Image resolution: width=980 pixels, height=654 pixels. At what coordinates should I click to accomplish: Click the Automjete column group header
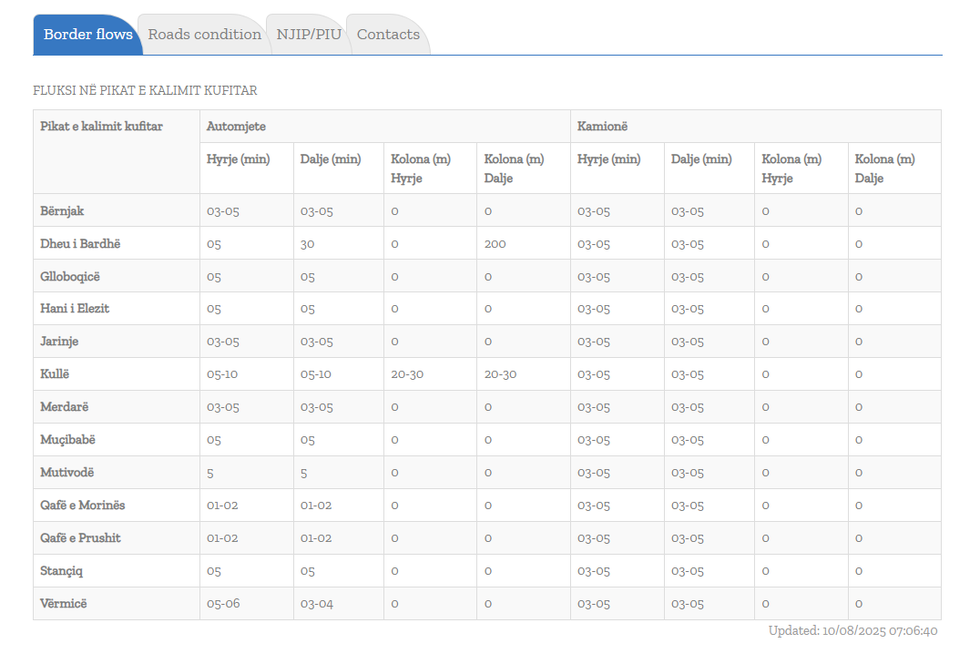[236, 127]
